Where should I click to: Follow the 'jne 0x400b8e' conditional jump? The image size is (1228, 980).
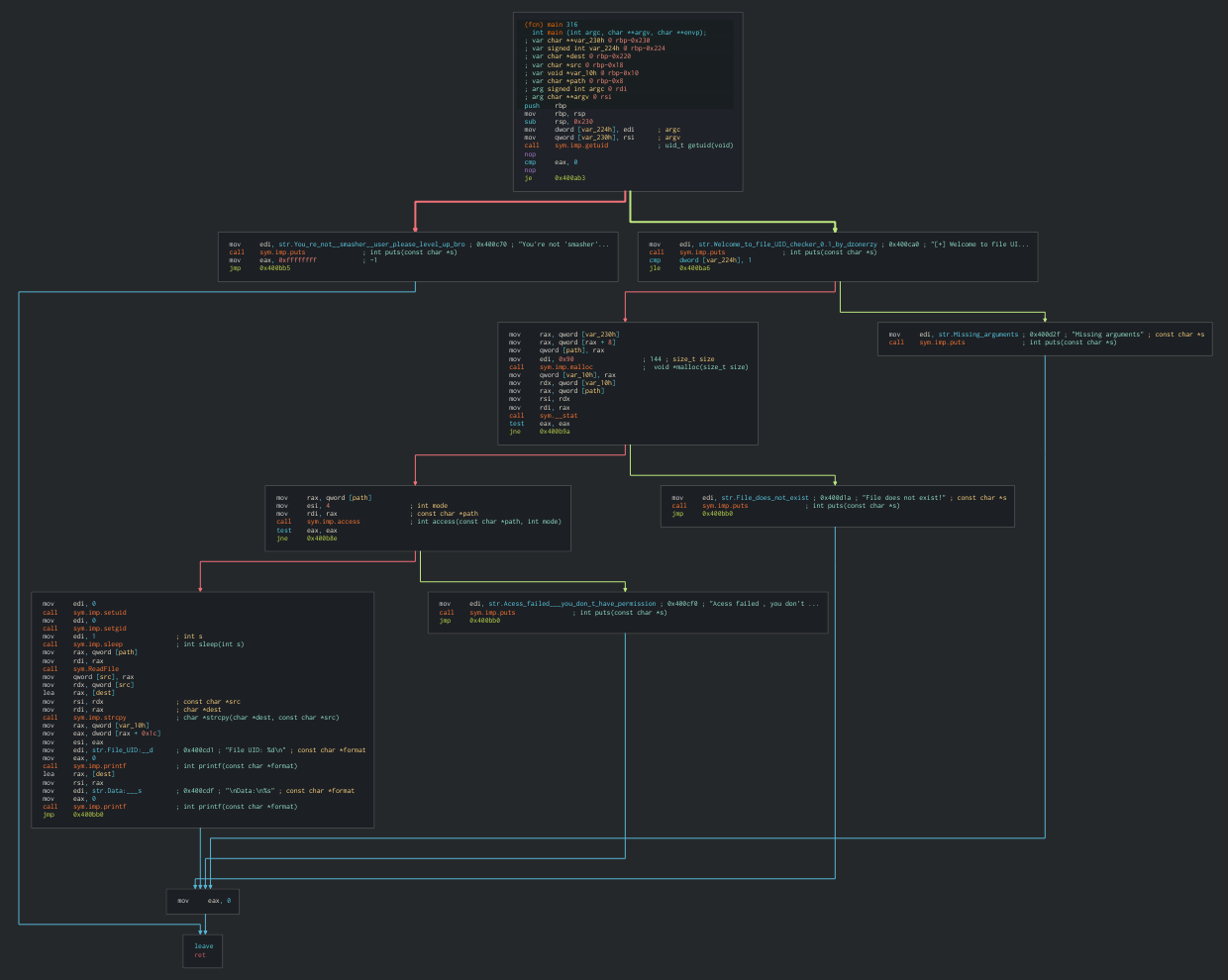[321, 539]
